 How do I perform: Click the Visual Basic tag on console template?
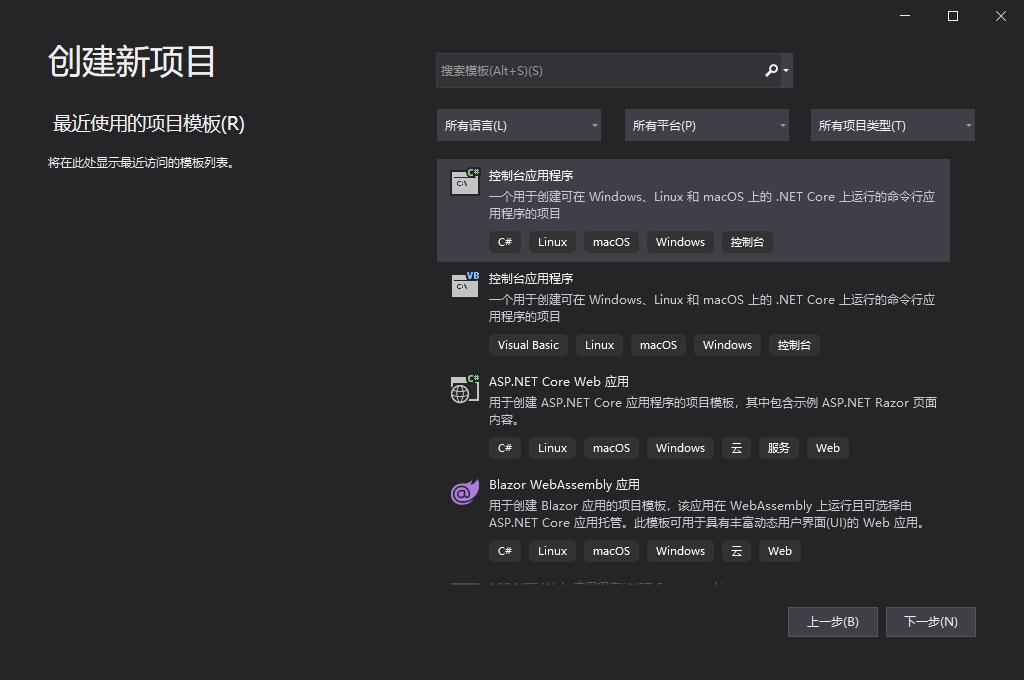click(528, 345)
